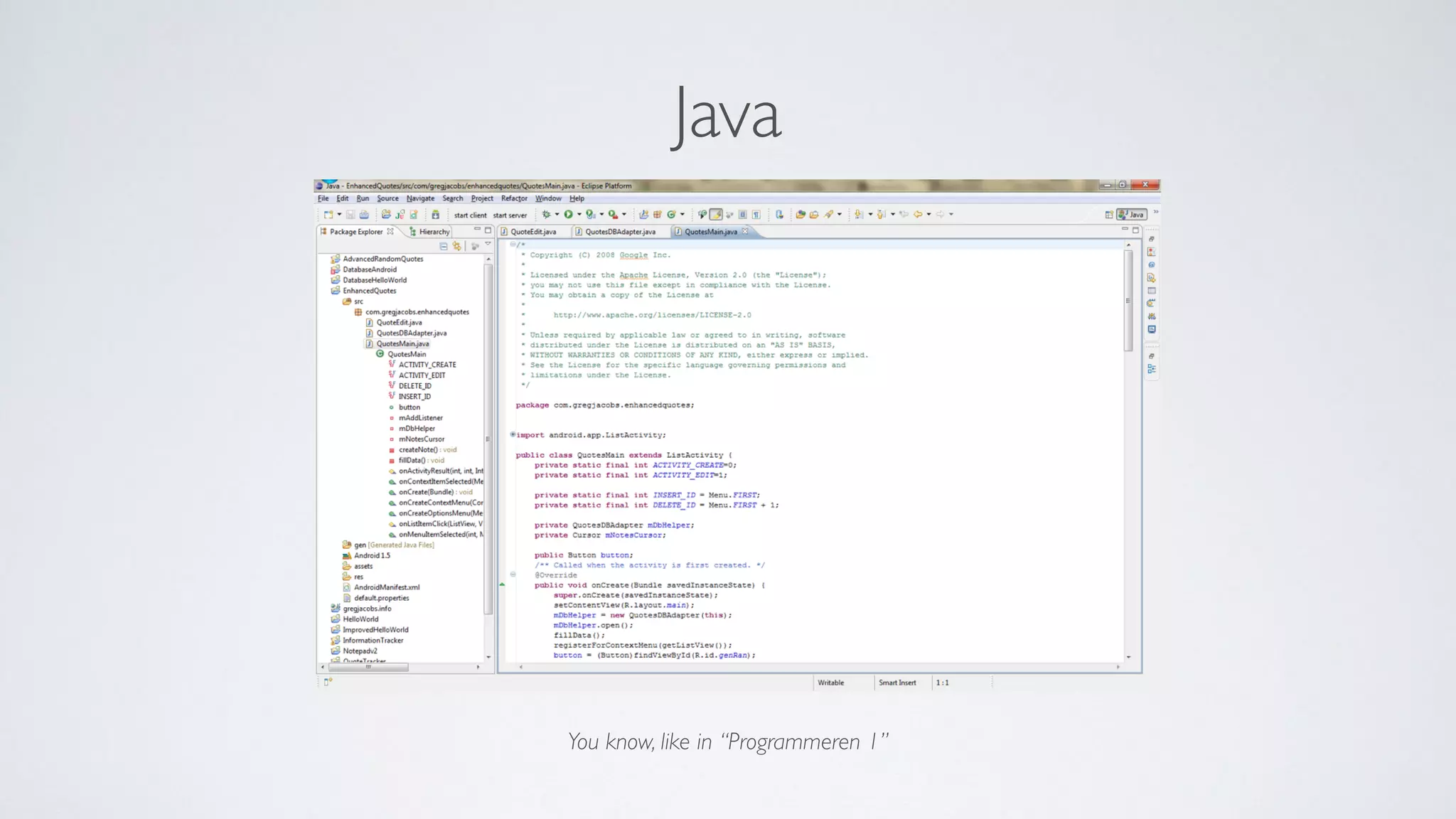The height and width of the screenshot is (819, 1456).
Task: Open dropdown arrow next to Debug icon
Action: 557,214
